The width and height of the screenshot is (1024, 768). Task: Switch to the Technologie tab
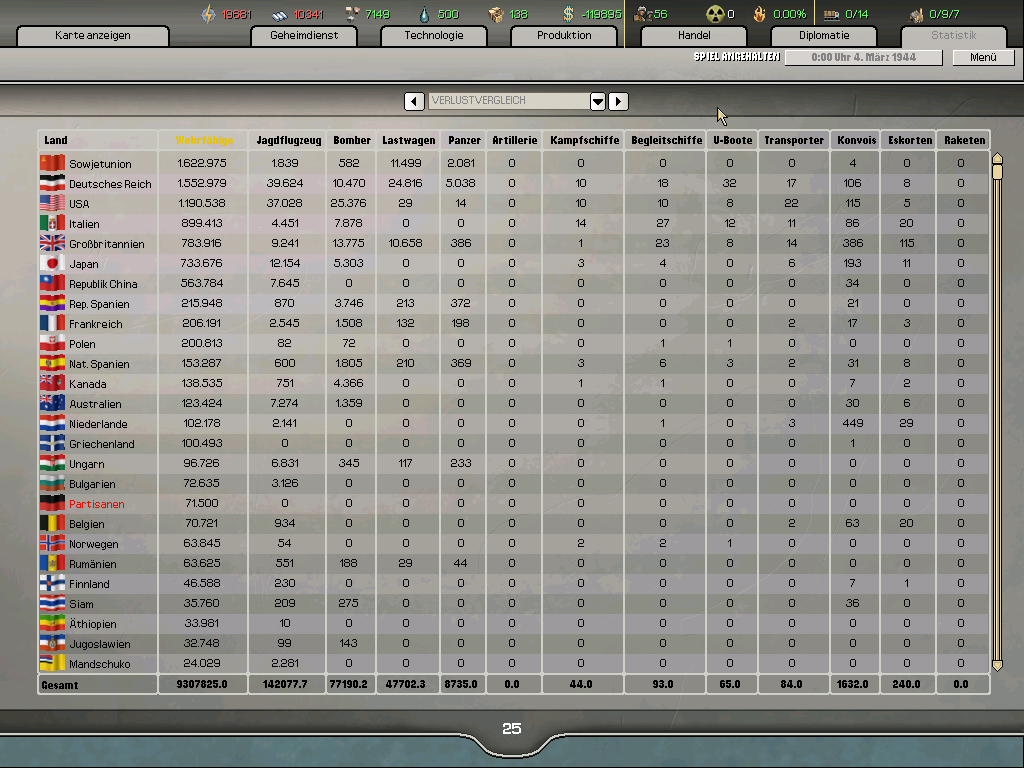[x=433, y=35]
